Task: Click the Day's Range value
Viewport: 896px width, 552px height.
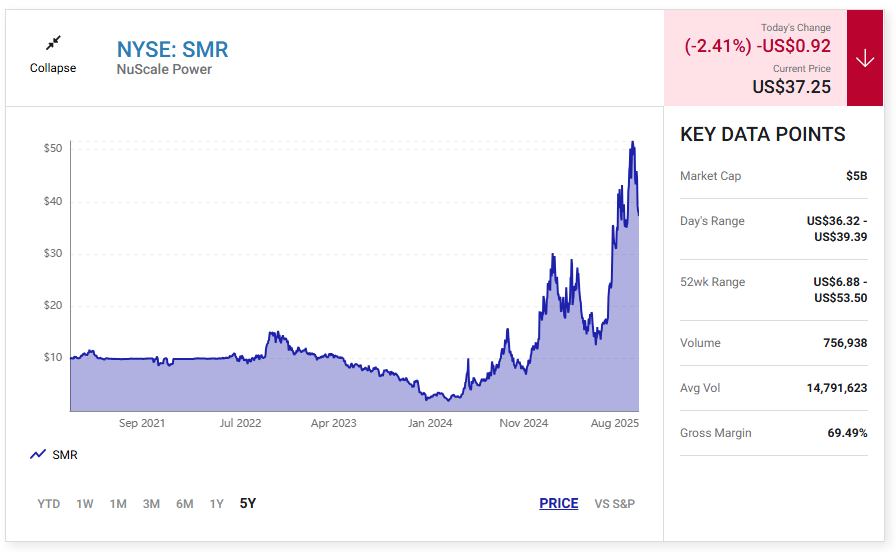Action: (837, 229)
